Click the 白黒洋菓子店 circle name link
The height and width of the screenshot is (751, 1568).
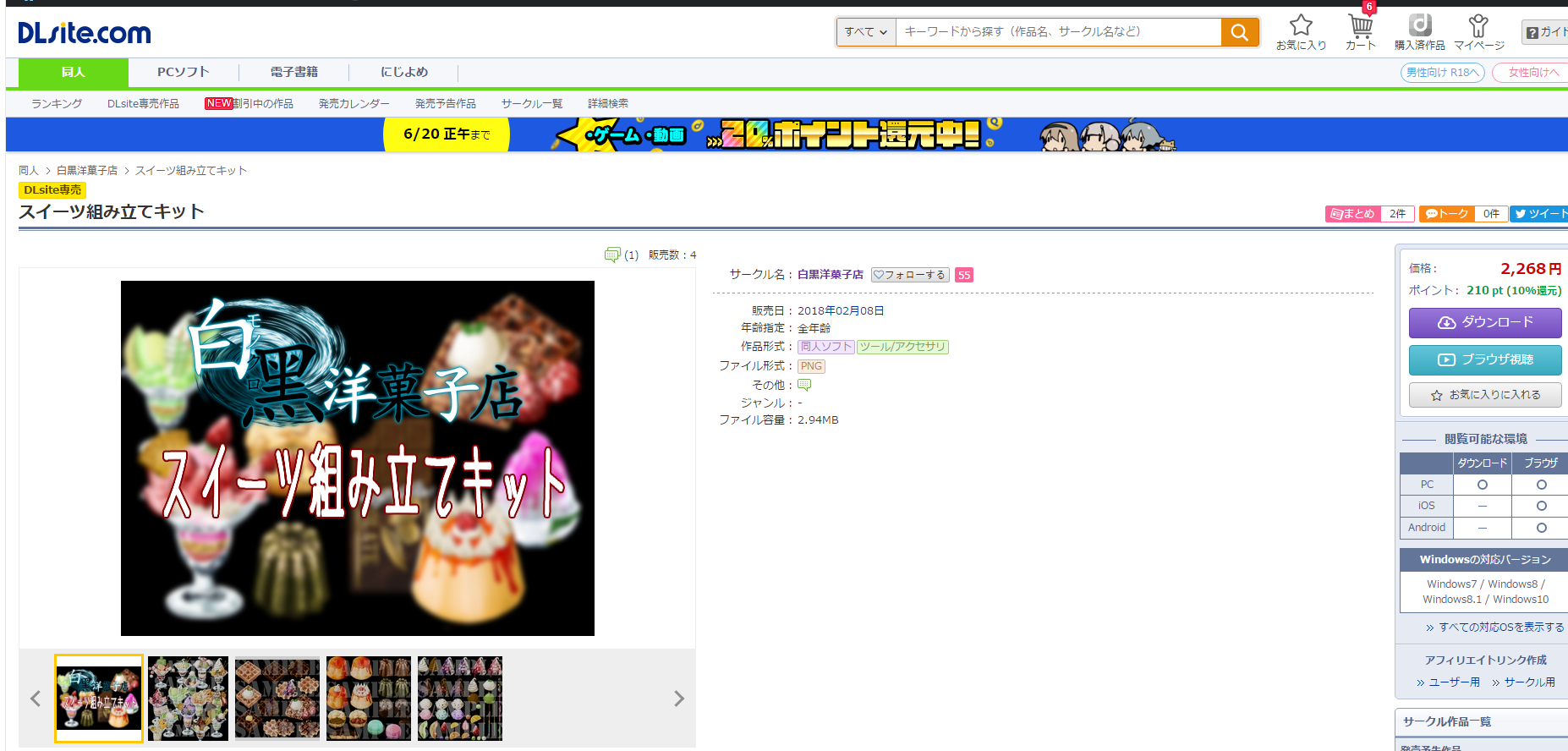pos(831,275)
